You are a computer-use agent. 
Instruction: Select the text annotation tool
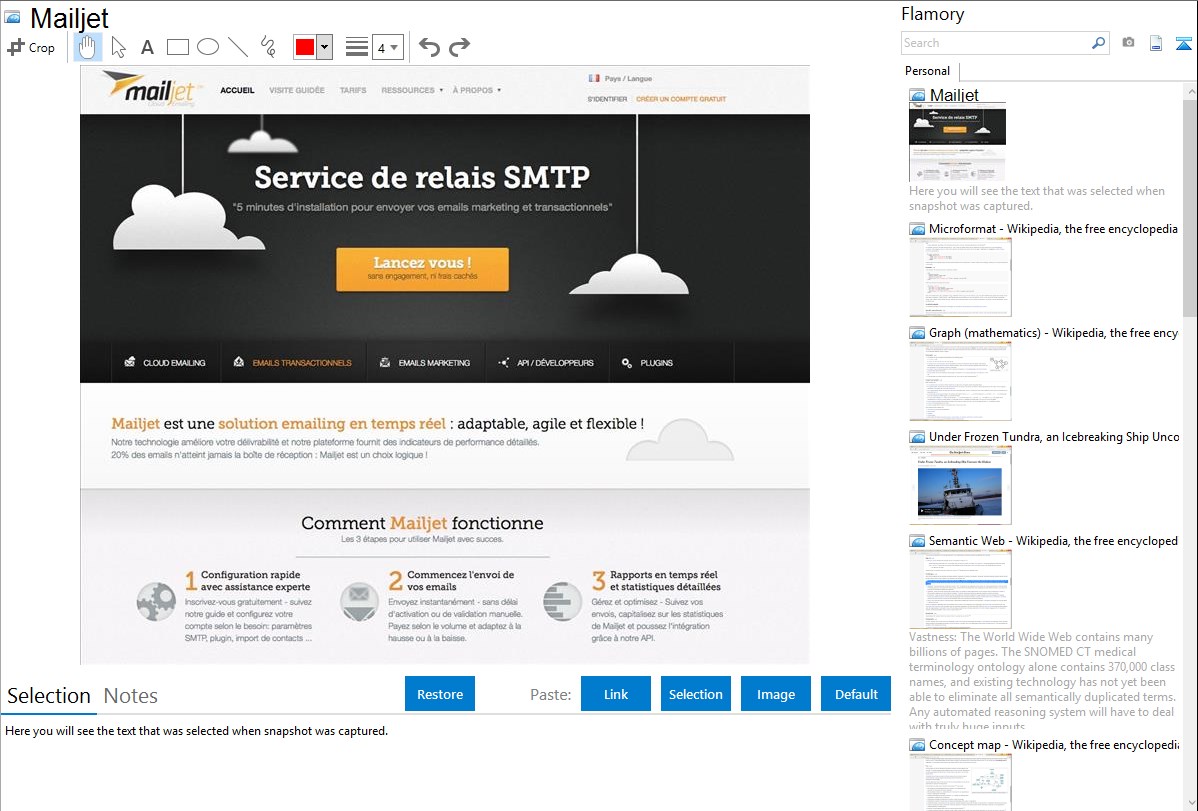click(147, 47)
